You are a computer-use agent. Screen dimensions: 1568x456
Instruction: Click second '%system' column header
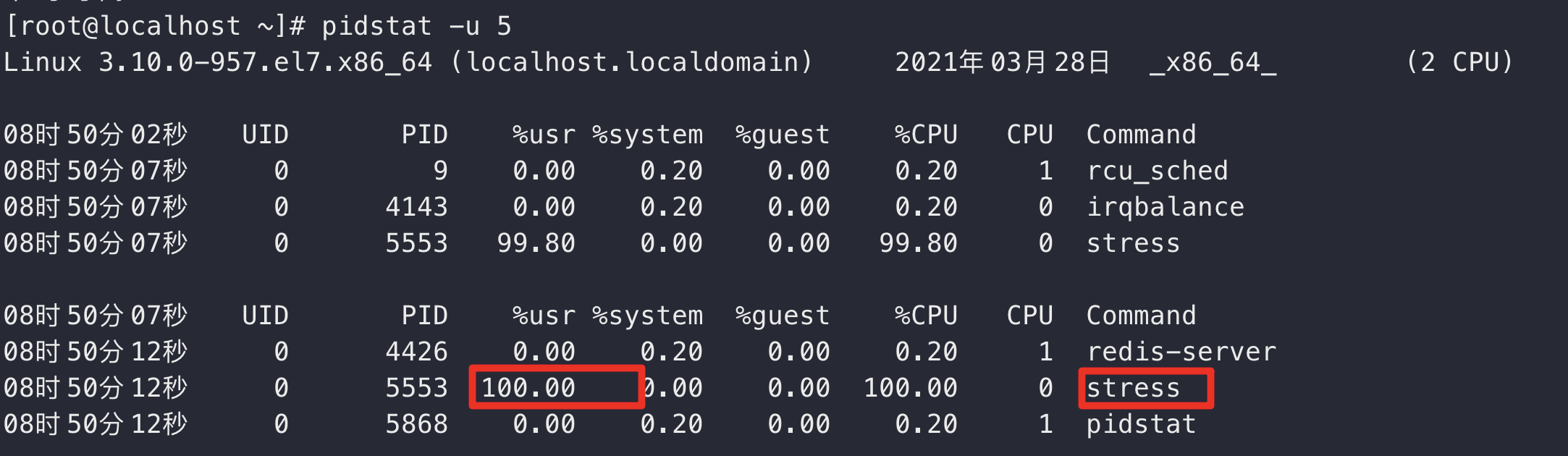648,317
